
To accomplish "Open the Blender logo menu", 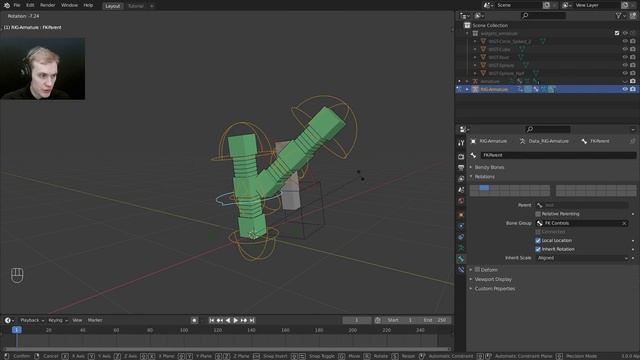I will [x=7, y=5].
